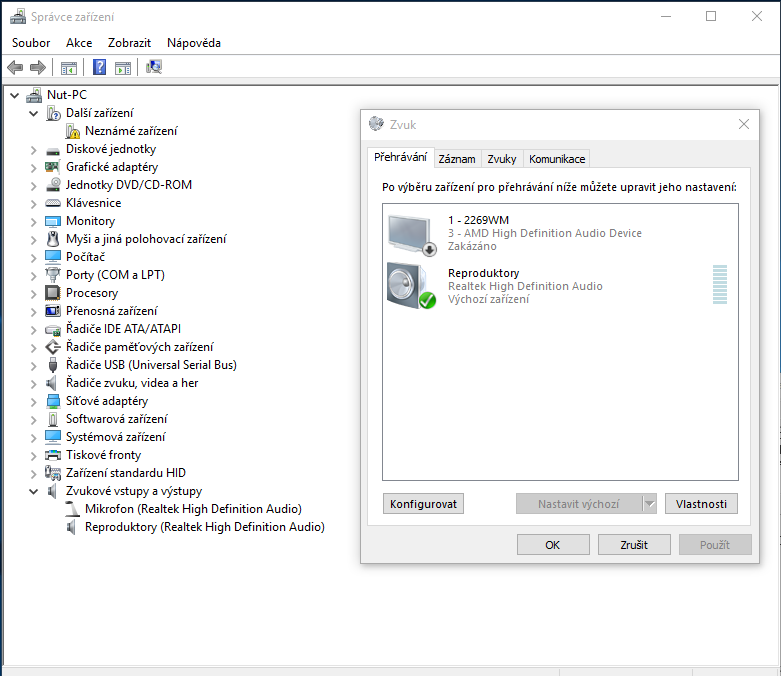
Task: Click the Jednotky DVD/CD-ROM icon
Action: [x=53, y=184]
